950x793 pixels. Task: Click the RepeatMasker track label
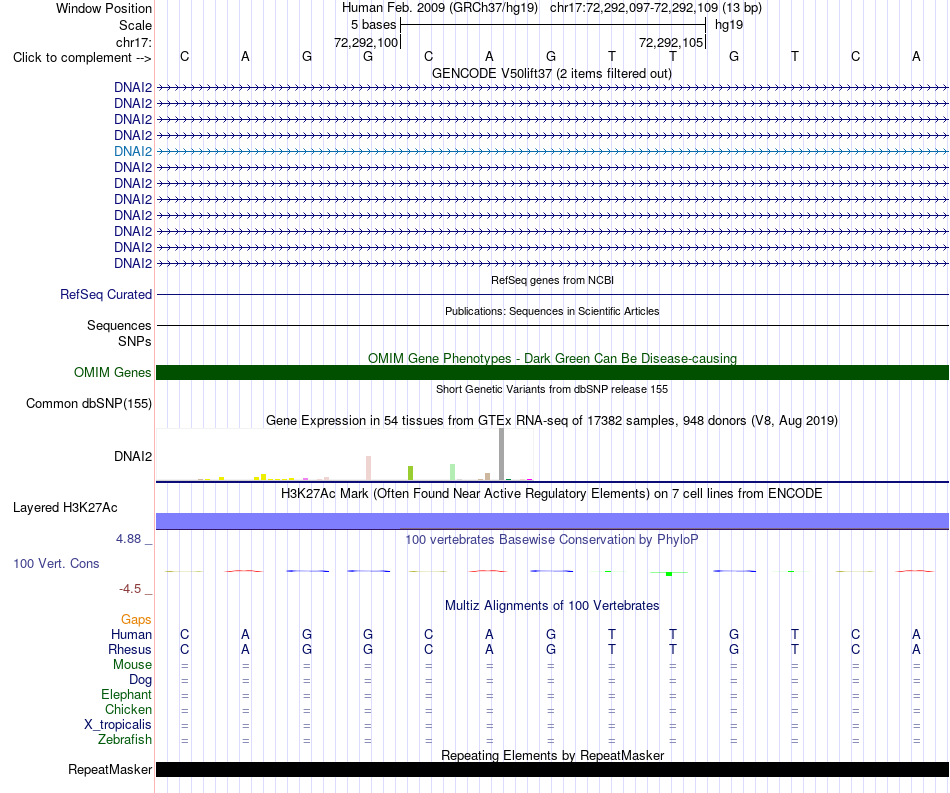pos(110,769)
